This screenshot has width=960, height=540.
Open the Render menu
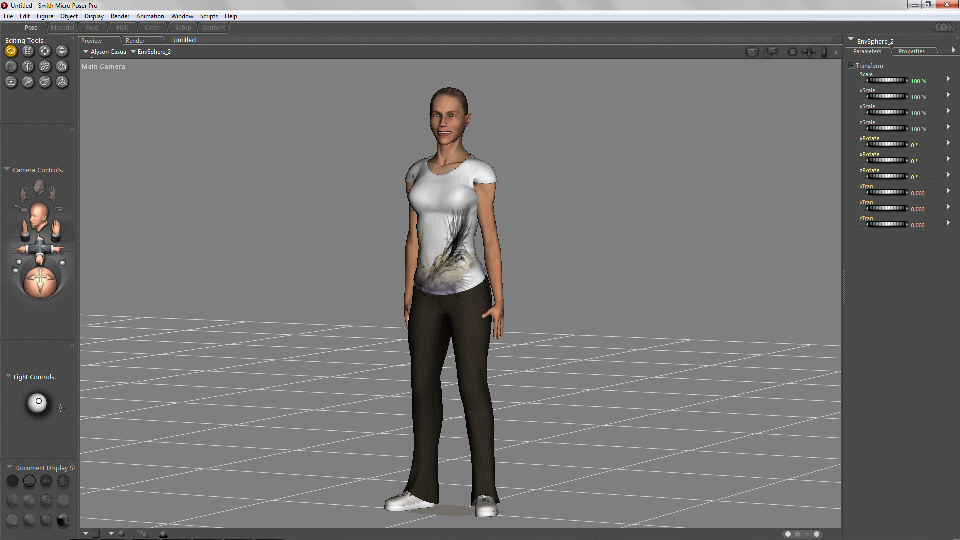pyautogui.click(x=119, y=16)
